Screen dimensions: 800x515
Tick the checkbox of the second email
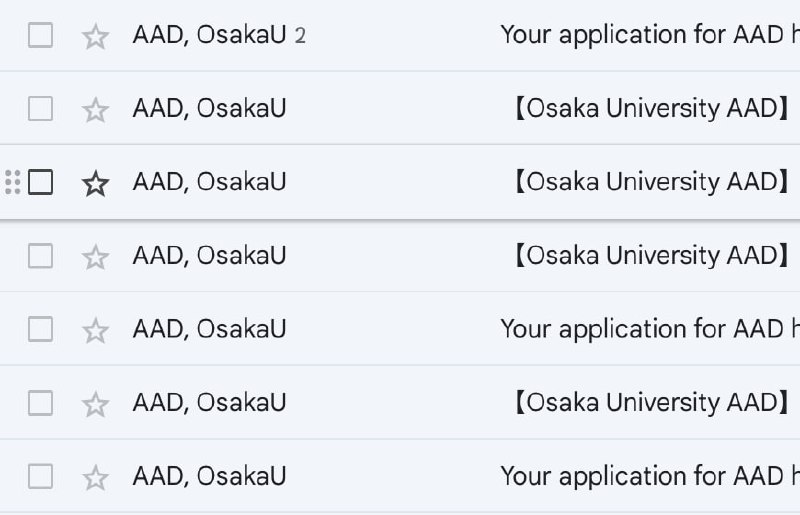40,108
